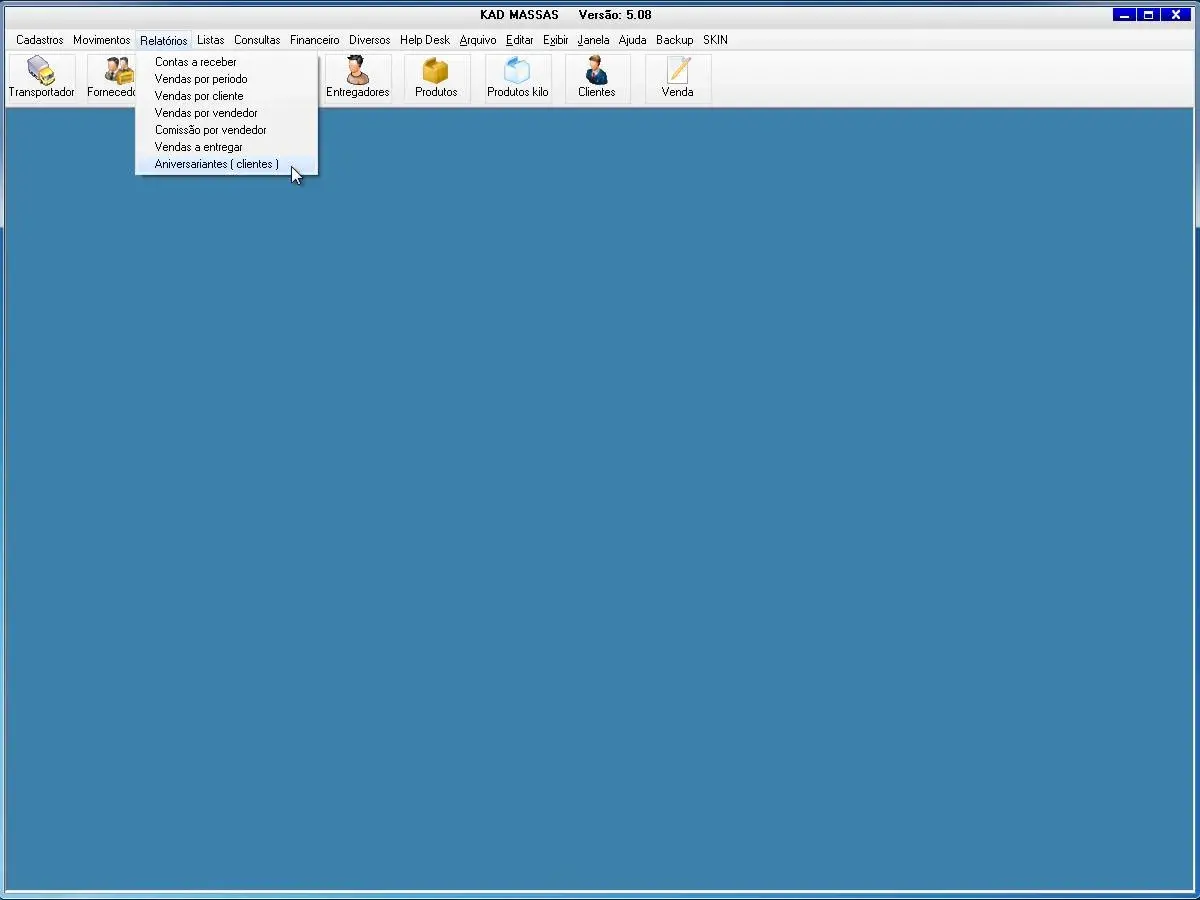Open the Transportador toolbar icon
The height and width of the screenshot is (900, 1200).
[x=41, y=78]
